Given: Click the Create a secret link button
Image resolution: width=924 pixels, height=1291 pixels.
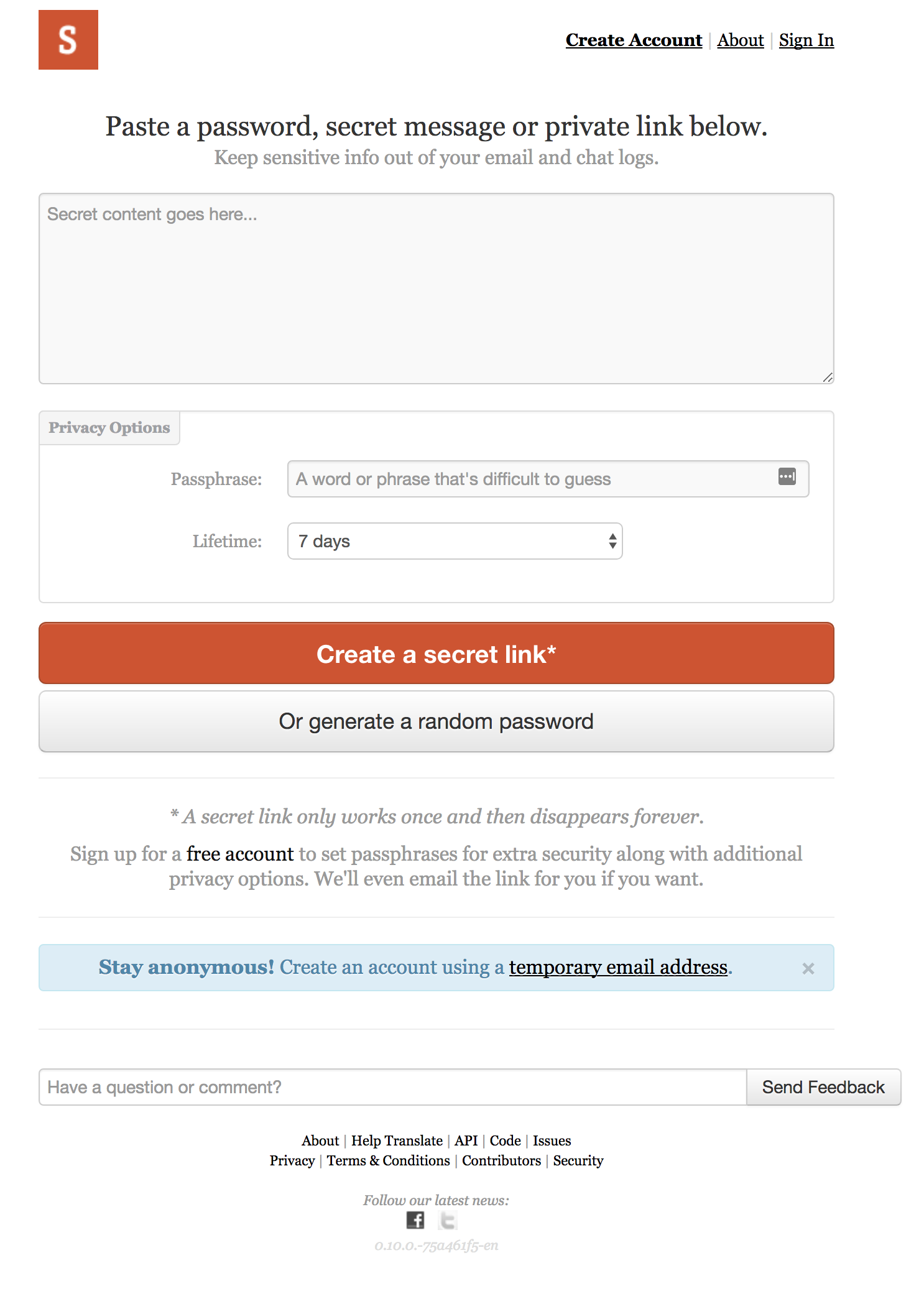Looking at the screenshot, I should point(437,654).
